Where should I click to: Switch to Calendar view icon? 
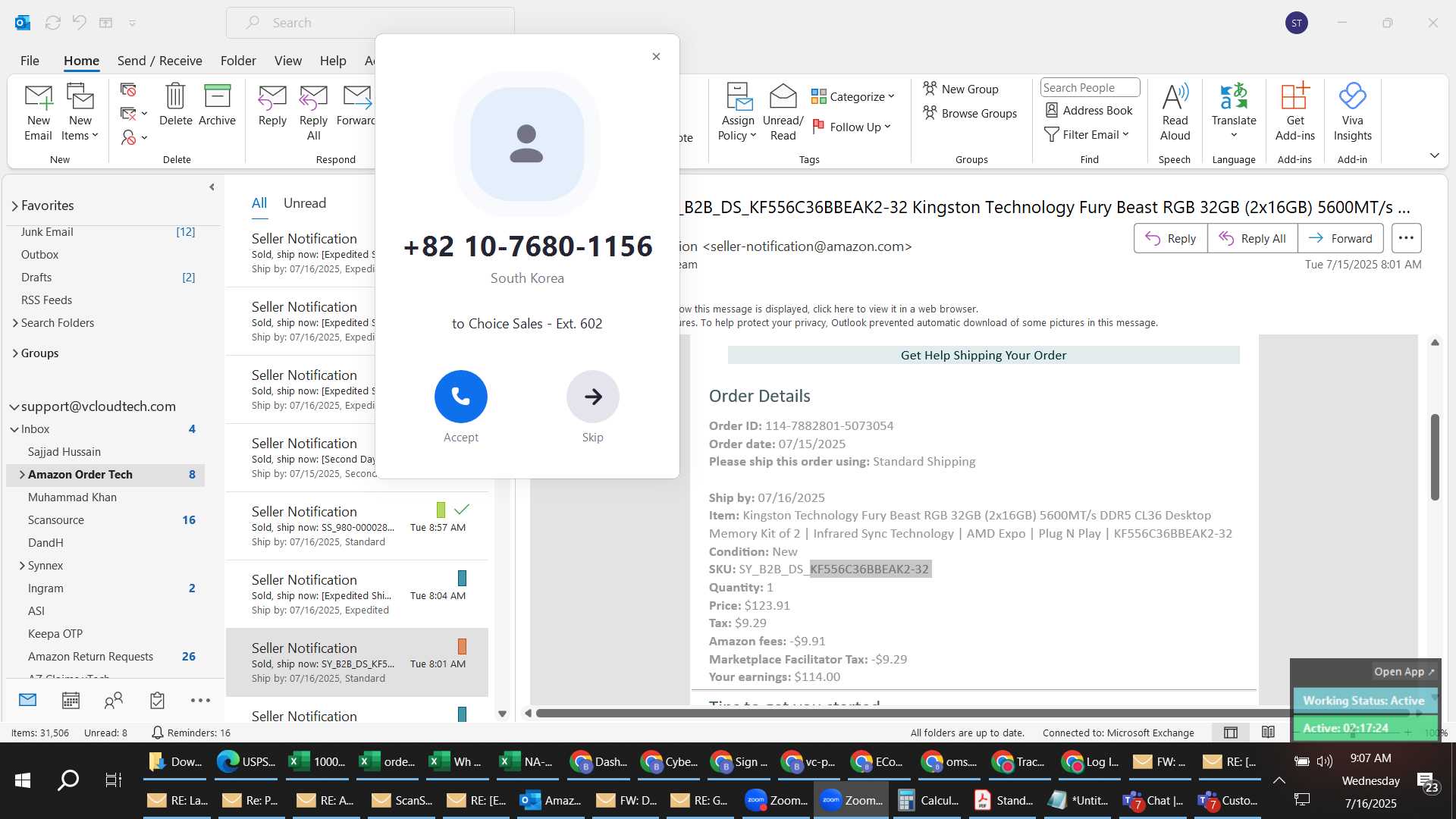coord(71,700)
